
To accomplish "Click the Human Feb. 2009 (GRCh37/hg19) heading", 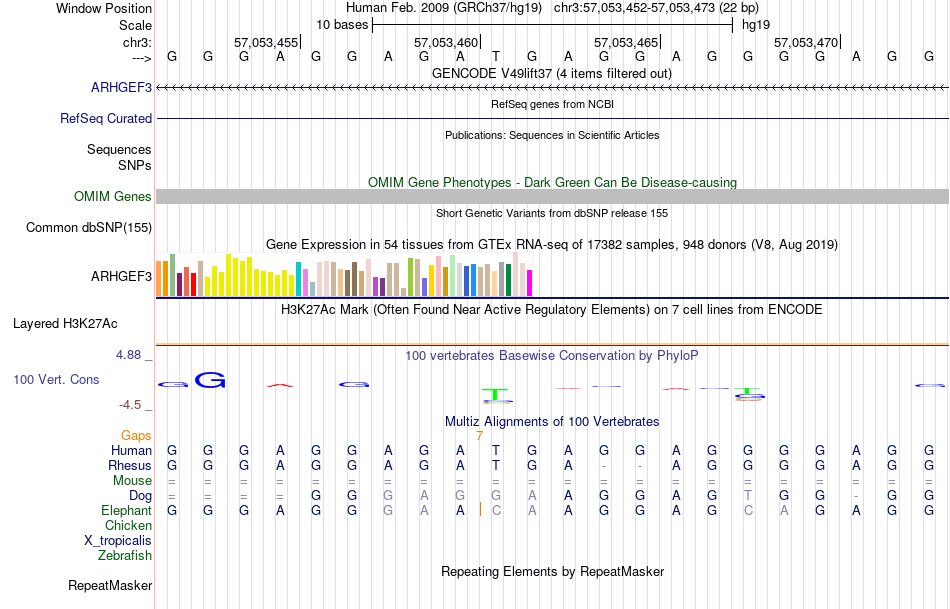I will 443,8.
